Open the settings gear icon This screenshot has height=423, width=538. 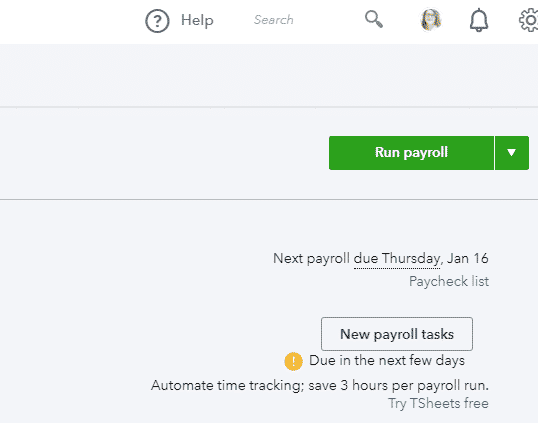click(x=529, y=20)
